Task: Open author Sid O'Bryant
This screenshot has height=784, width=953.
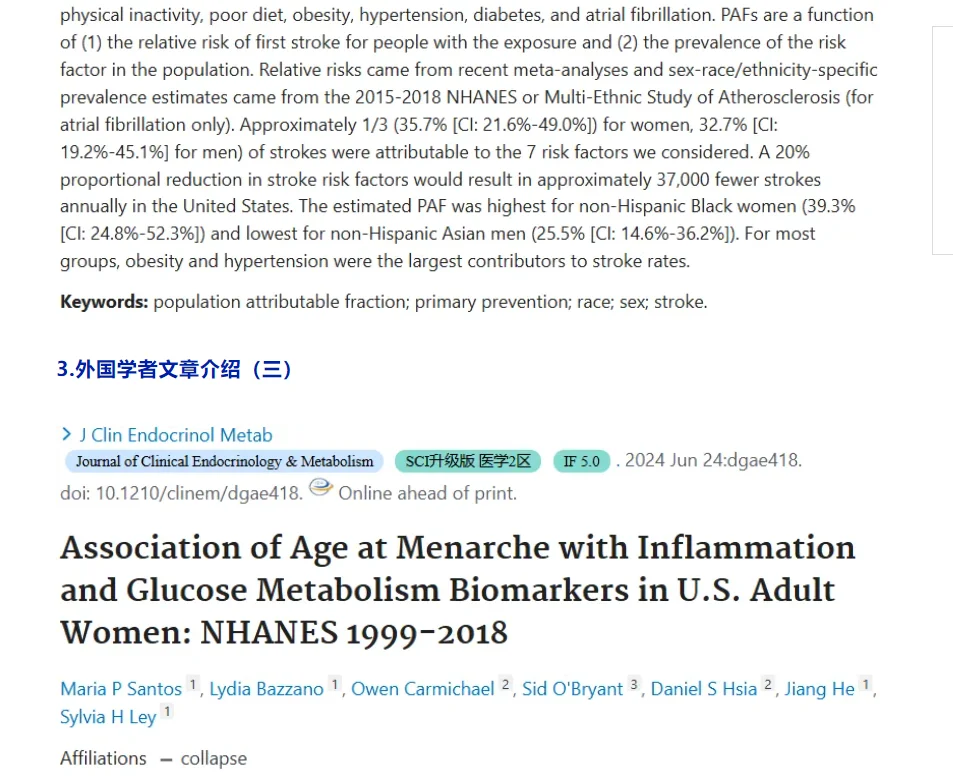Action: [x=573, y=689]
